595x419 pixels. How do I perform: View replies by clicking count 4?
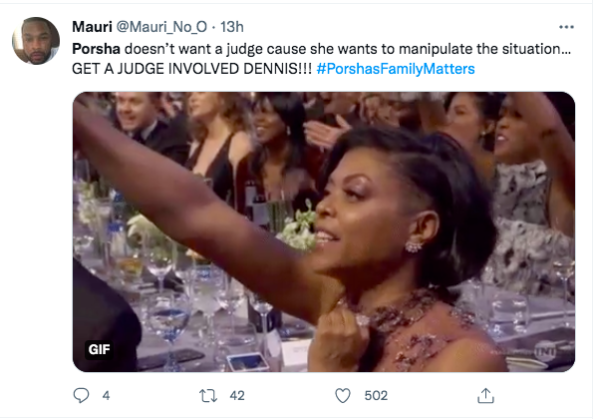(106, 396)
